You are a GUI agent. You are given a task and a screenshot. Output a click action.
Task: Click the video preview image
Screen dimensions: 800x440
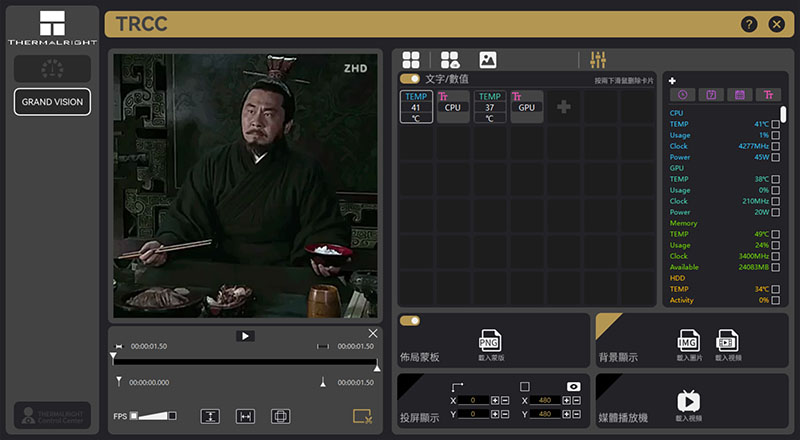[x=245, y=186]
